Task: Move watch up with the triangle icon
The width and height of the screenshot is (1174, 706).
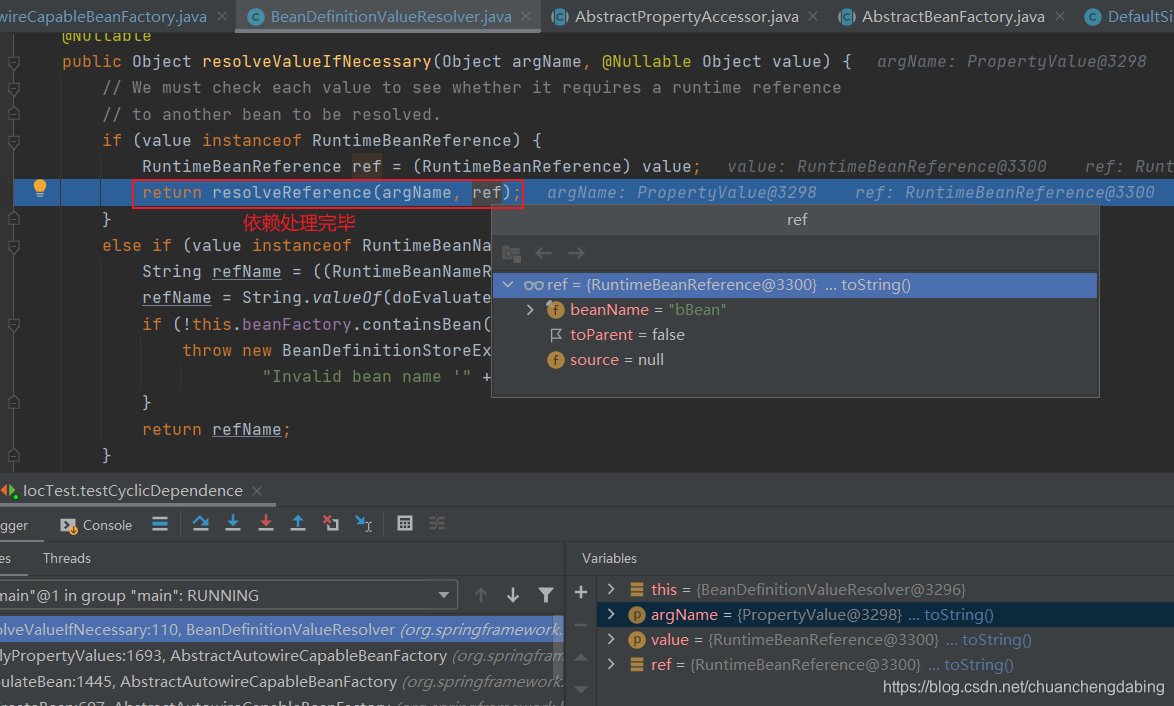Action: (x=581, y=657)
